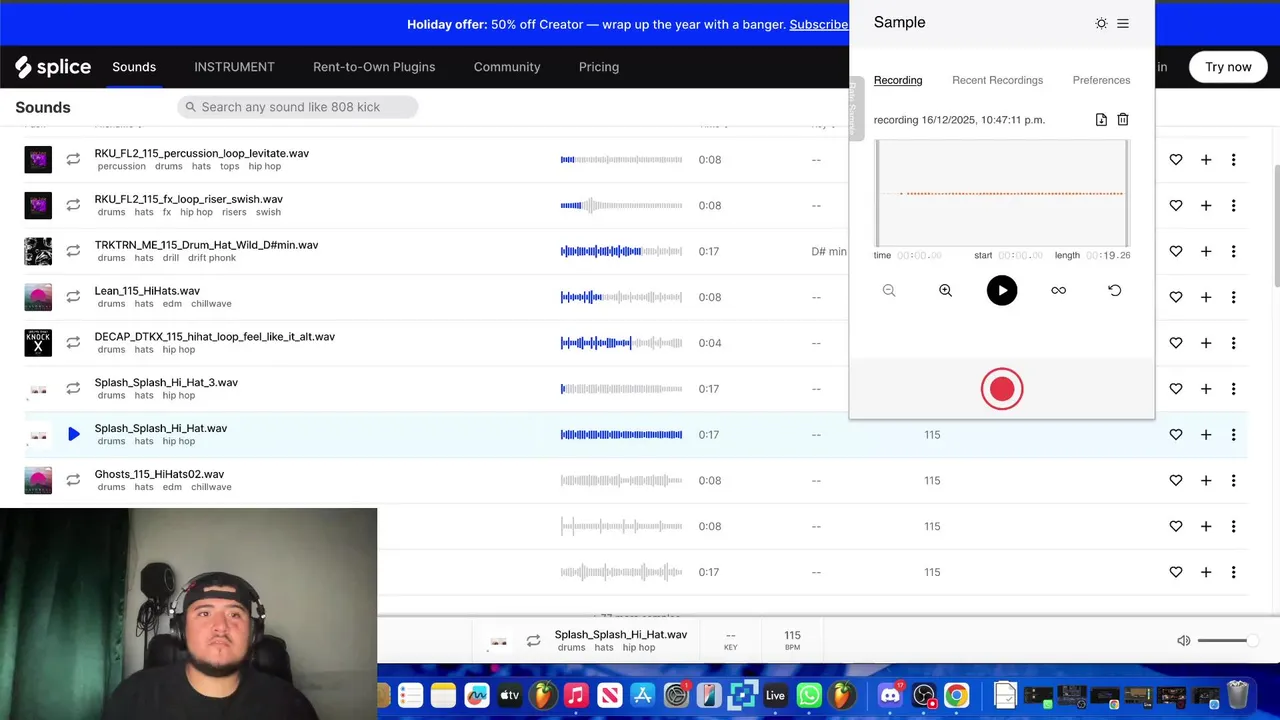Toggle loop playback in Sample panel
The image size is (1280, 720).
click(x=1058, y=290)
